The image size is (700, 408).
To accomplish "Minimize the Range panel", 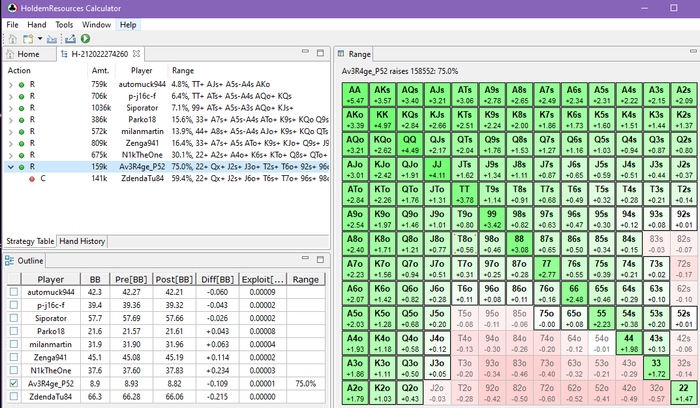I will tap(693, 52).
